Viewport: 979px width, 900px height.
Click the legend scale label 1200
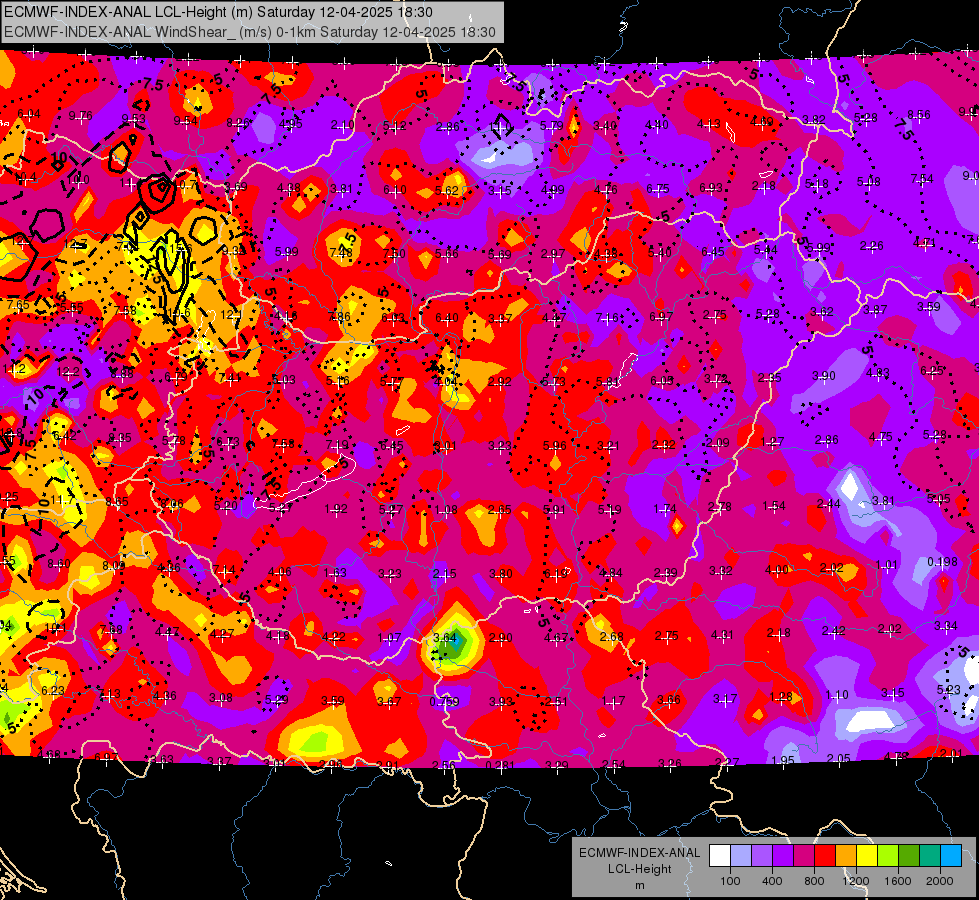pos(855,881)
